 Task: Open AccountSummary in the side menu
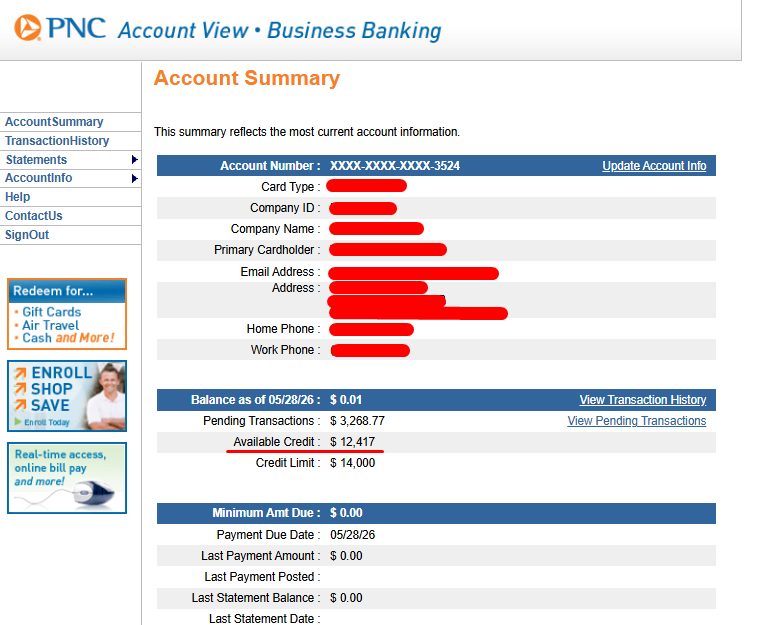coord(54,122)
